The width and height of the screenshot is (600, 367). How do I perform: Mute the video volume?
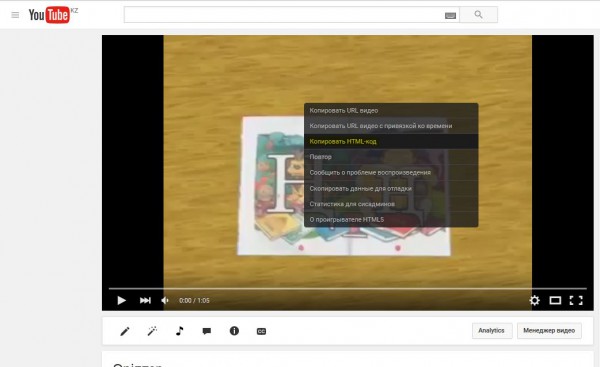165,300
